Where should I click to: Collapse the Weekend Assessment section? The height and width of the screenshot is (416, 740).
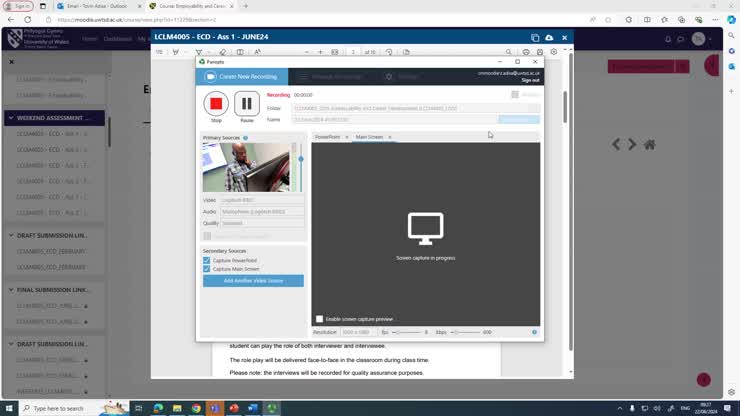(9, 118)
